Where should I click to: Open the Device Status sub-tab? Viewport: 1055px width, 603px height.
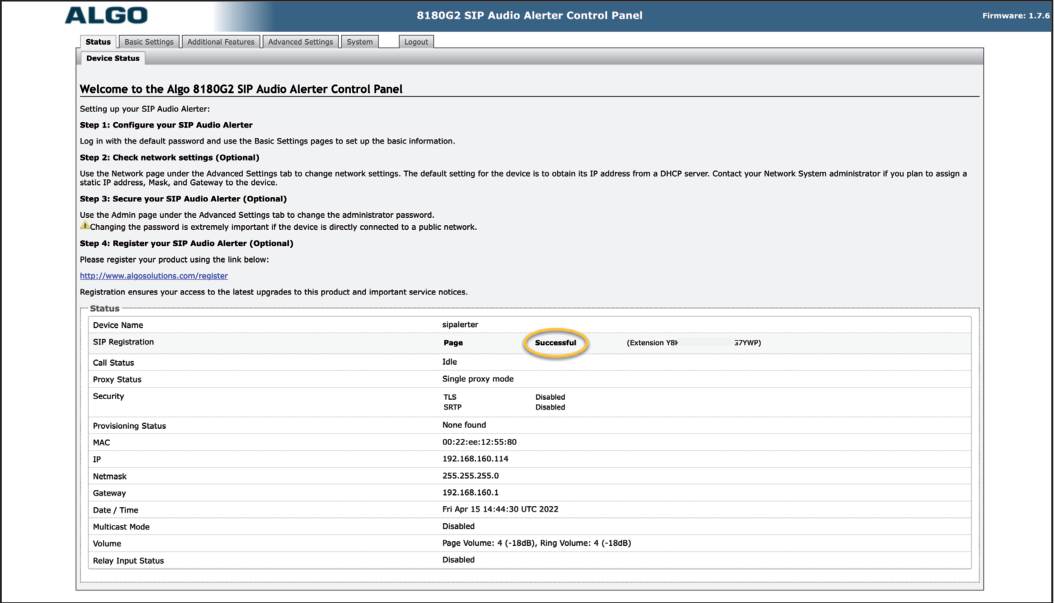pos(113,58)
